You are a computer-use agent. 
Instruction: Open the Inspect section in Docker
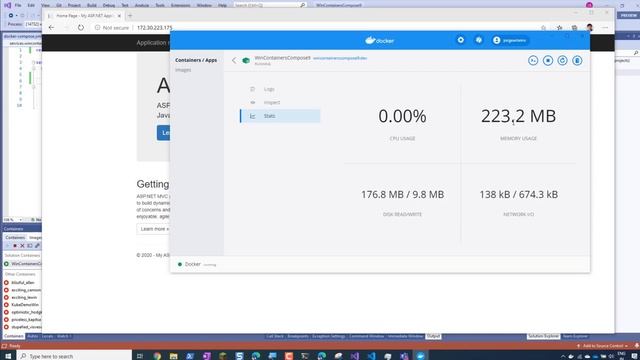[x=280, y=102]
